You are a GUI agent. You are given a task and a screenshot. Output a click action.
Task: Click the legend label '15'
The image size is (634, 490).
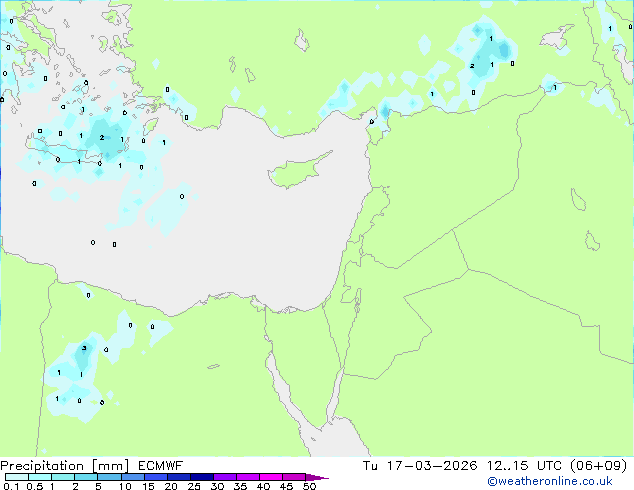pyautogui.click(x=148, y=486)
